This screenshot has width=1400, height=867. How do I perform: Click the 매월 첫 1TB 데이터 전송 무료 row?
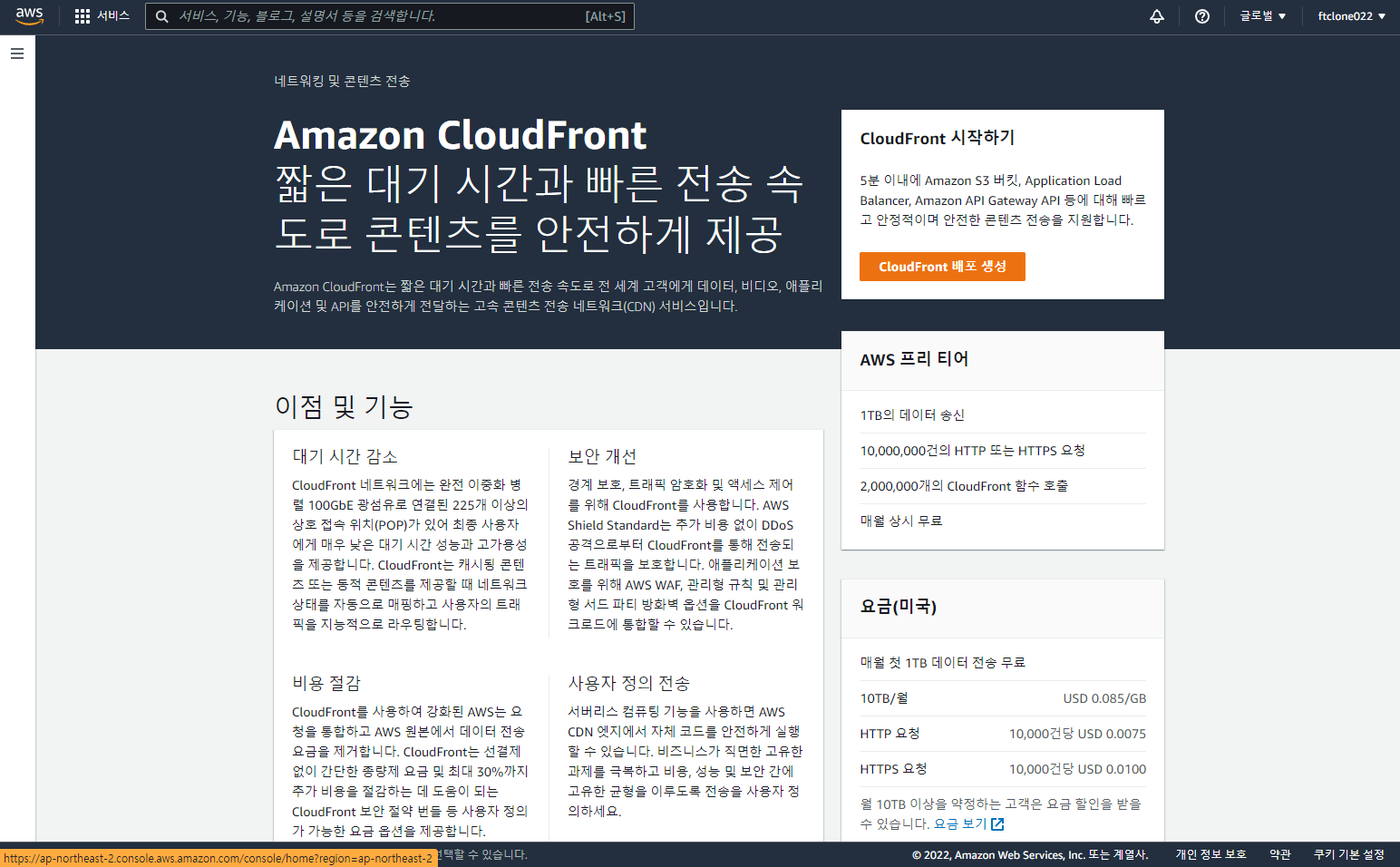point(1003,662)
